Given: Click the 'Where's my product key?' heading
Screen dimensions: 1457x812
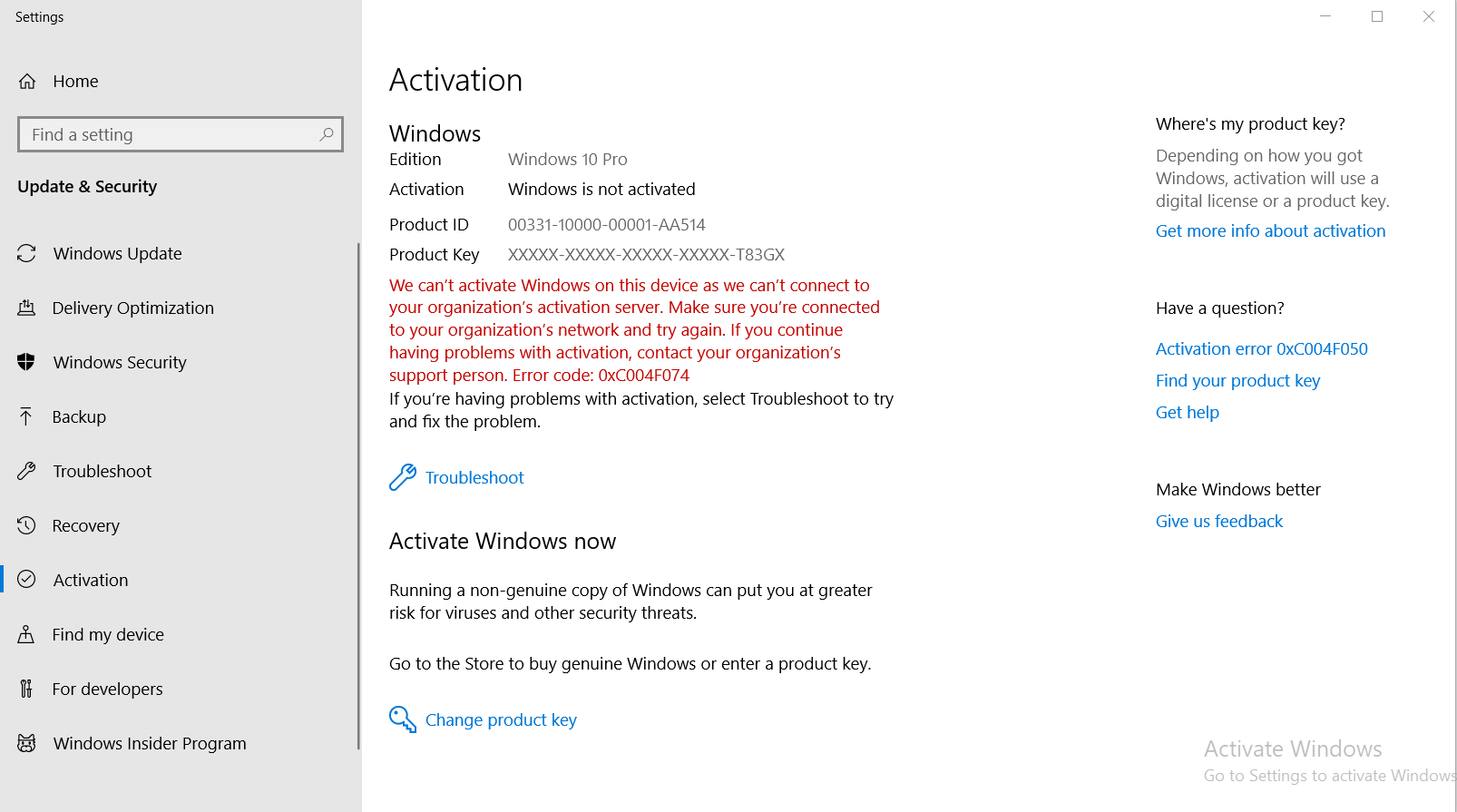Looking at the screenshot, I should pyautogui.click(x=1250, y=123).
